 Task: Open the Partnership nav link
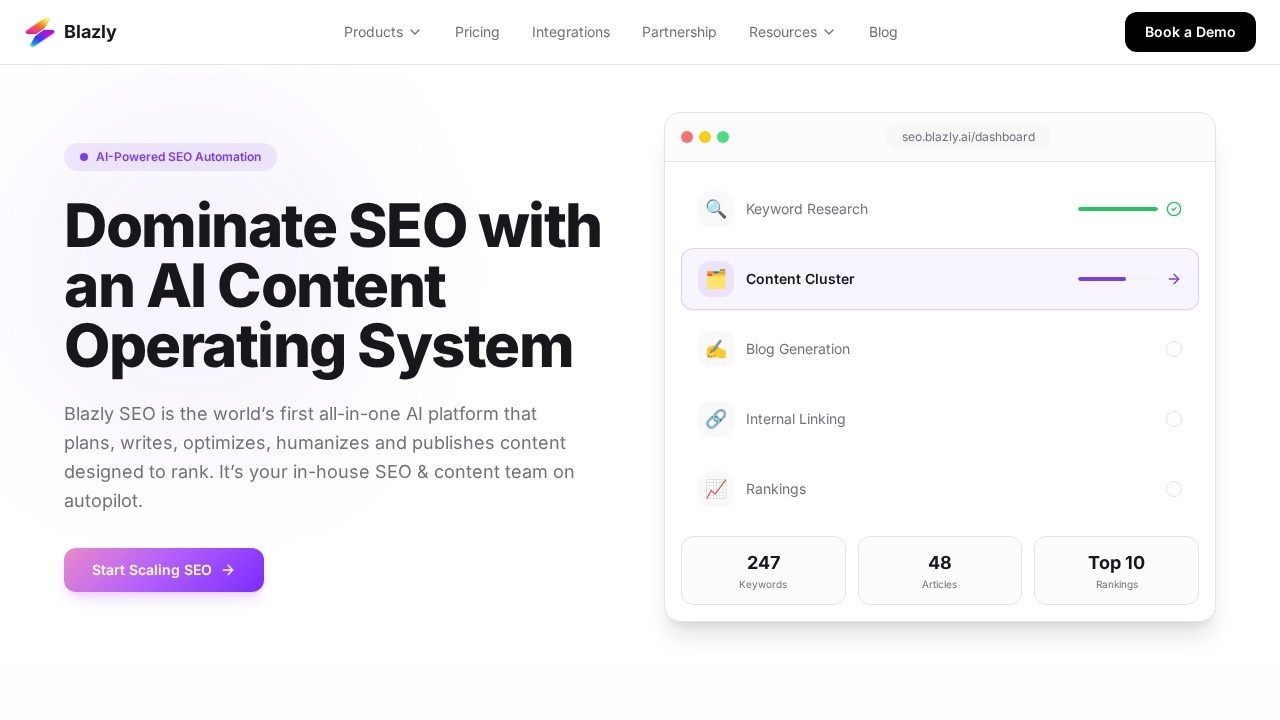(679, 32)
